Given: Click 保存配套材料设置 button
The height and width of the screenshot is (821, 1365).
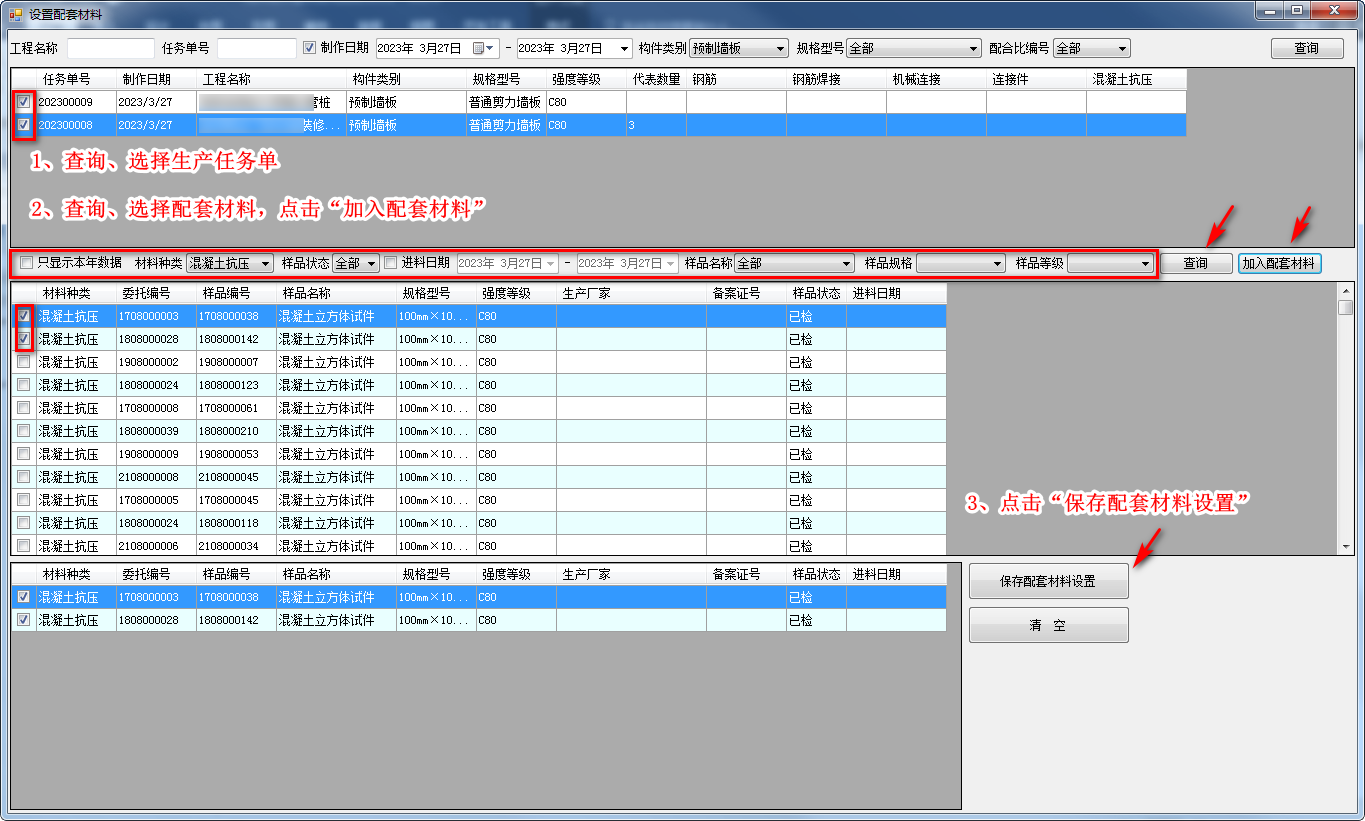Looking at the screenshot, I should [x=1048, y=581].
